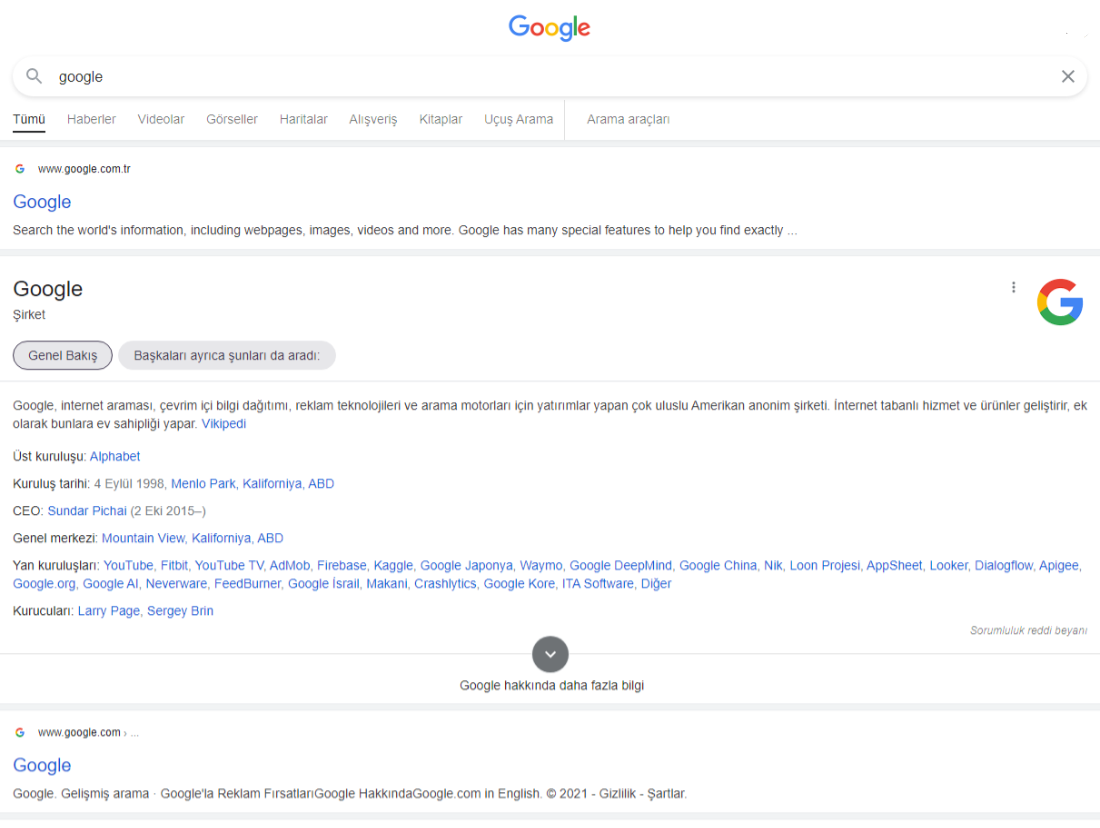1100x828 pixels.
Task: Click Mountain View, Kaliforniya, ABD link
Action: click(192, 538)
